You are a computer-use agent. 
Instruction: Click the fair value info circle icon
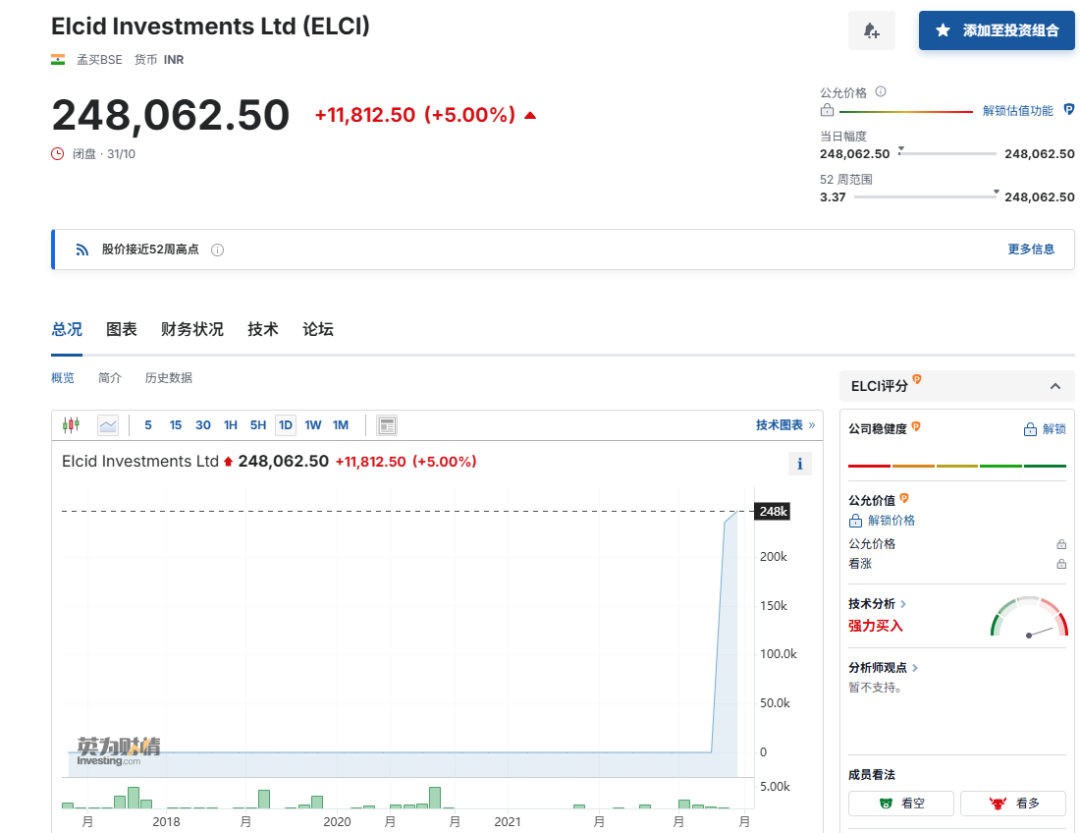click(880, 92)
